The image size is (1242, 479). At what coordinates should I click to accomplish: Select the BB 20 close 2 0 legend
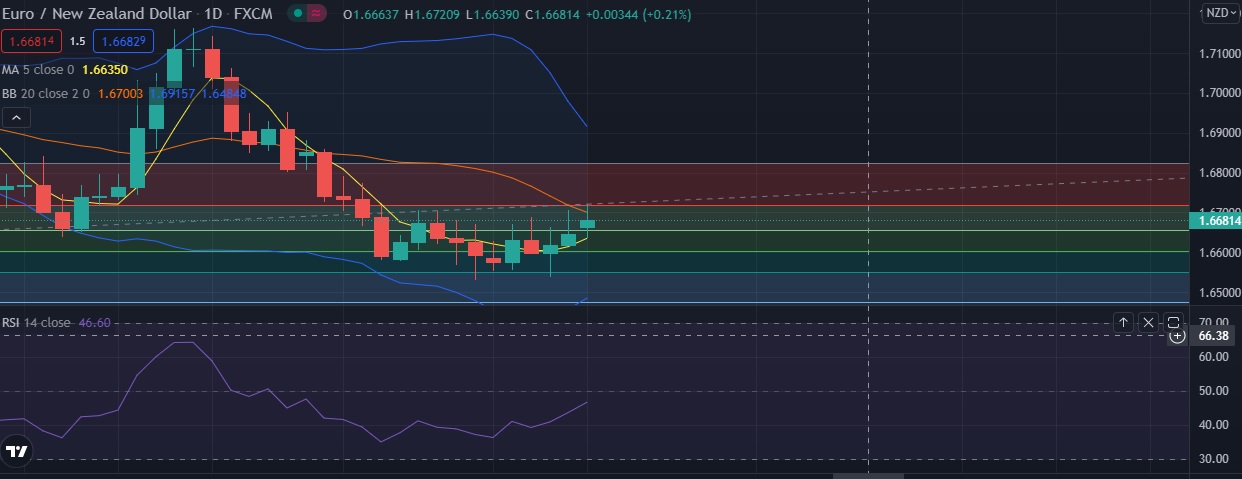pos(46,93)
